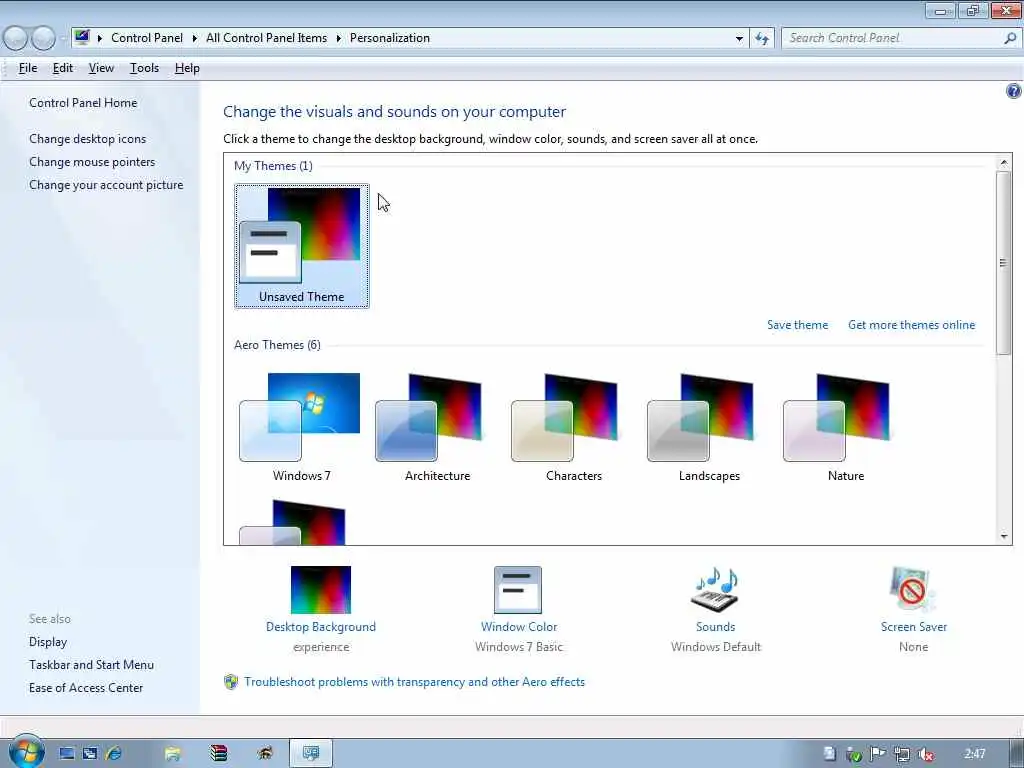This screenshot has width=1024, height=768.
Task: Click the Control Panel icon in address bar
Action: [82, 37]
